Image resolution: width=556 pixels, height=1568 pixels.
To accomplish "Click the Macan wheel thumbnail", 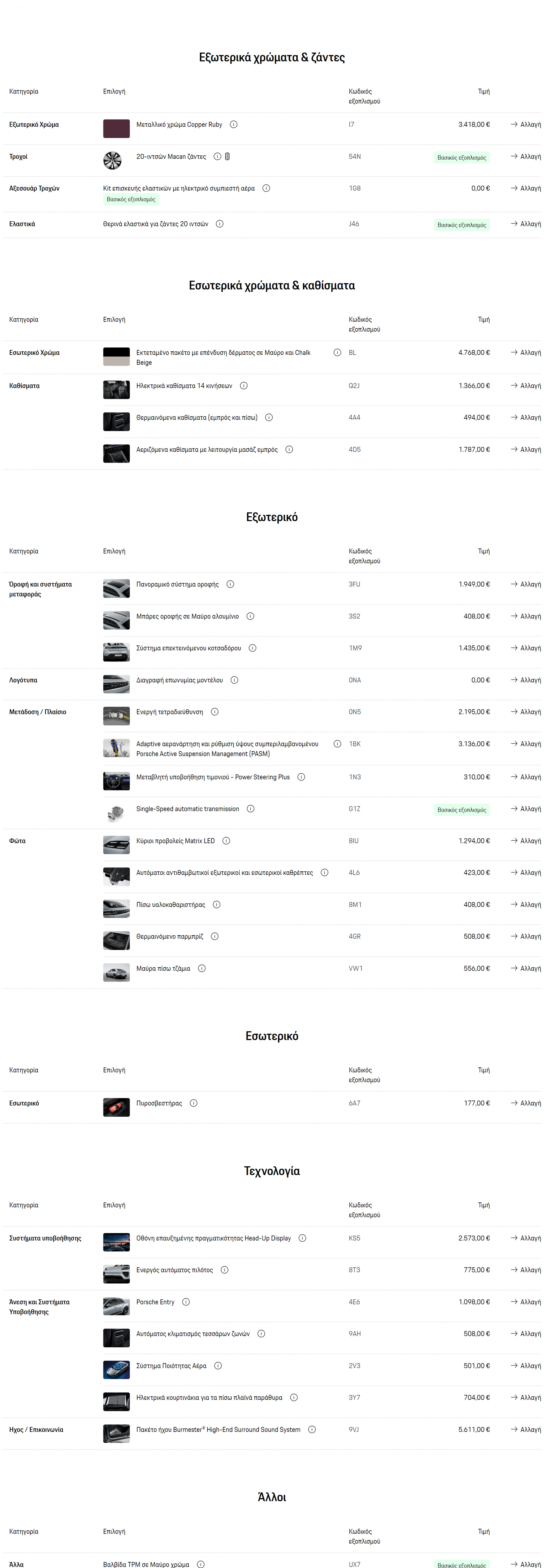I will tap(113, 161).
